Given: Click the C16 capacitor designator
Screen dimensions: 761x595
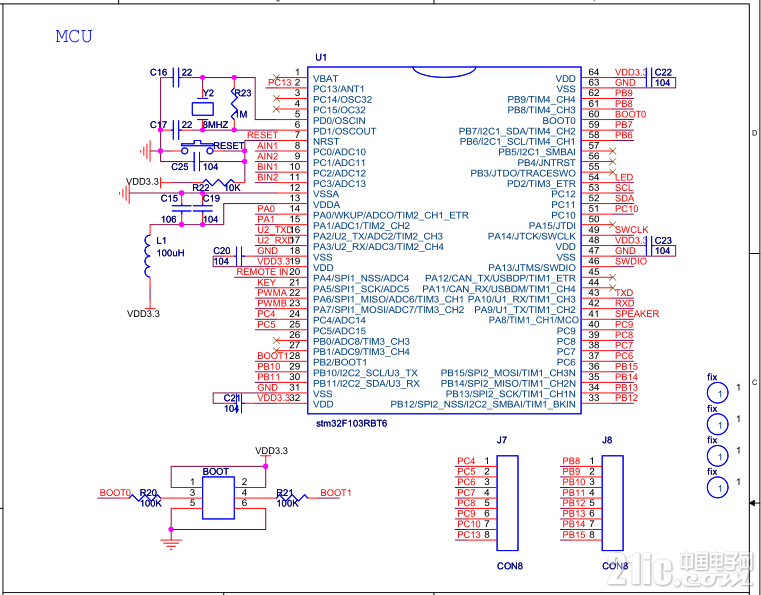Looking at the screenshot, I should tap(159, 73).
